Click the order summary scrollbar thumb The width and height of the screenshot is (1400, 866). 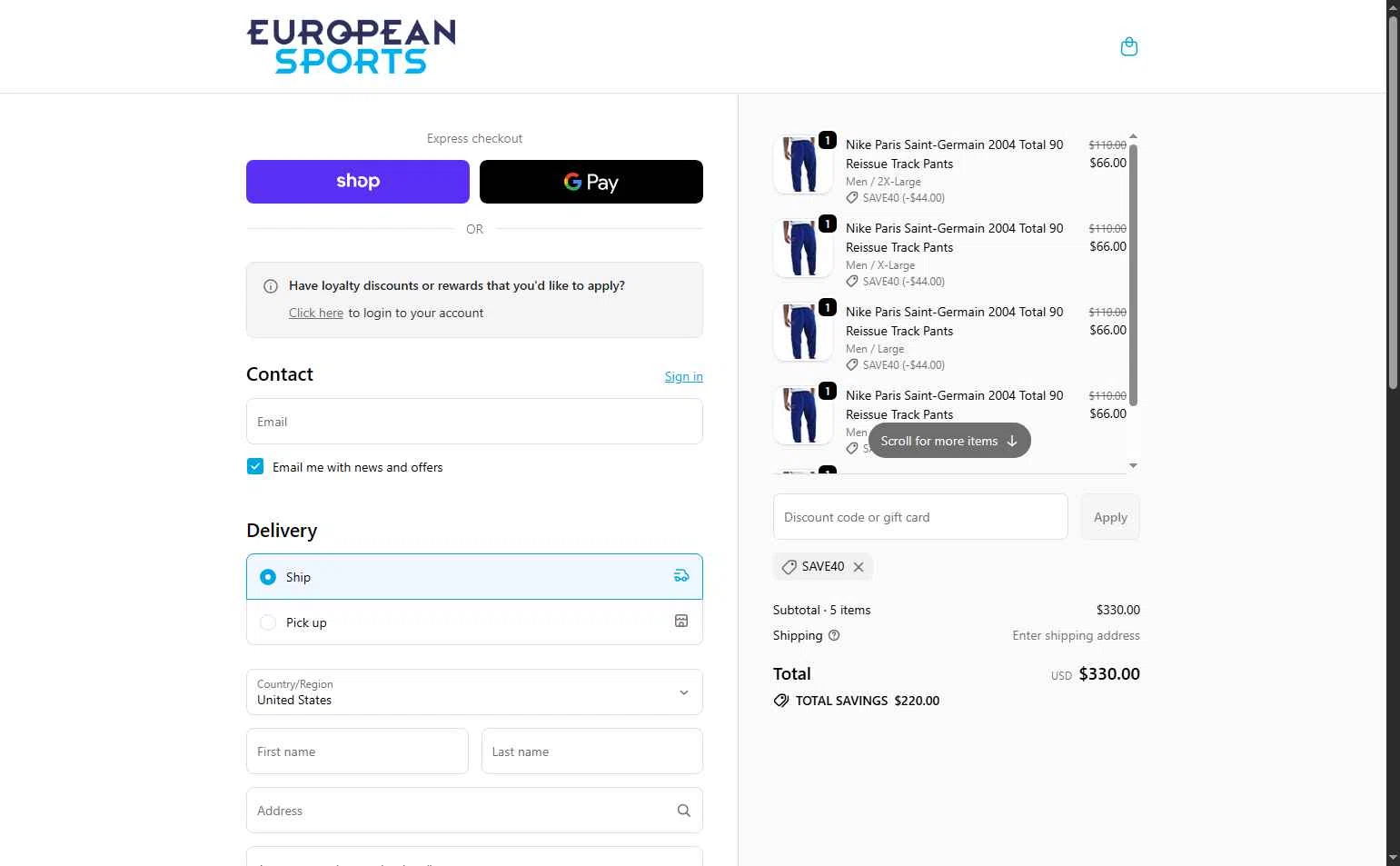1133,274
